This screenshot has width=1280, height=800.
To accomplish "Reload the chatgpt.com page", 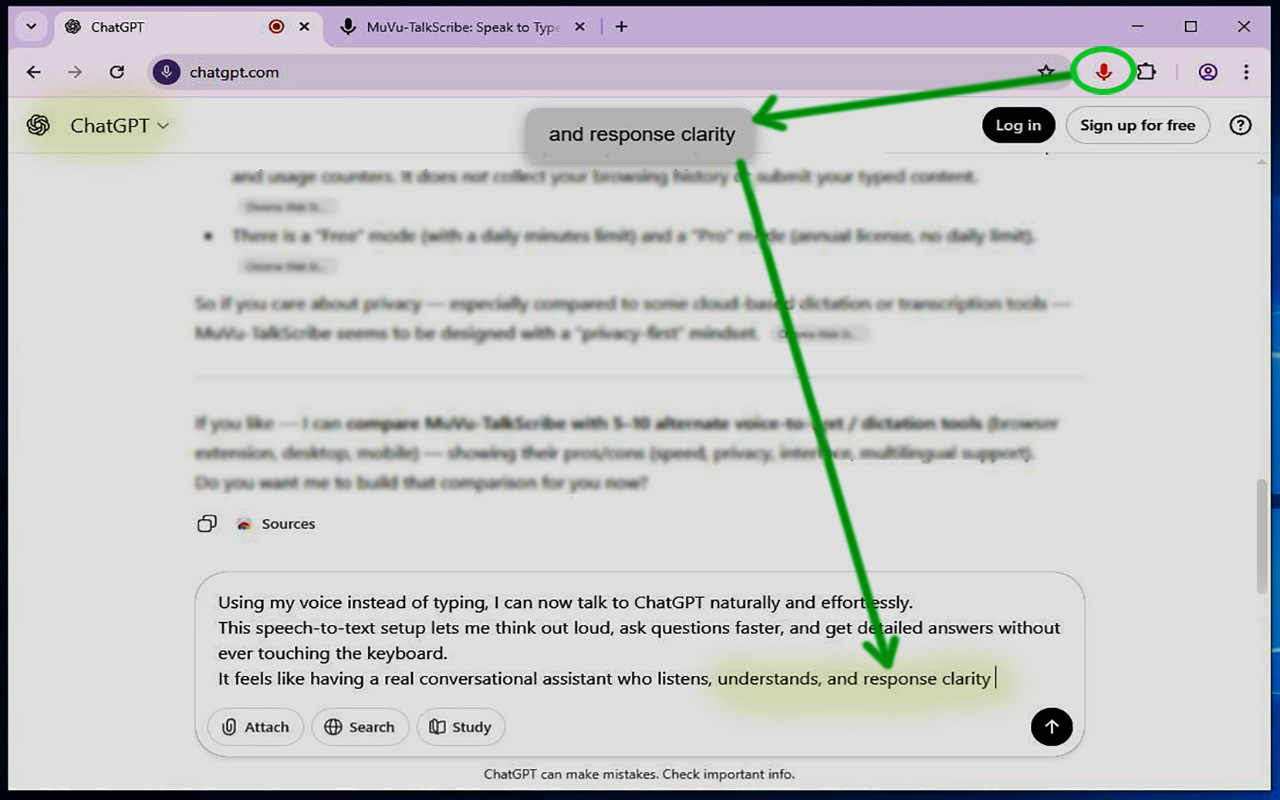I will 117,72.
